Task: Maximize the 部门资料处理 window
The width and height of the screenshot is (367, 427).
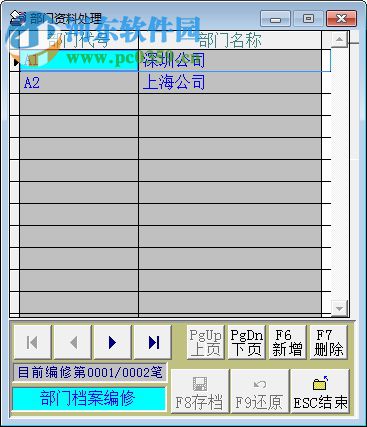Action: (x=308, y=18)
